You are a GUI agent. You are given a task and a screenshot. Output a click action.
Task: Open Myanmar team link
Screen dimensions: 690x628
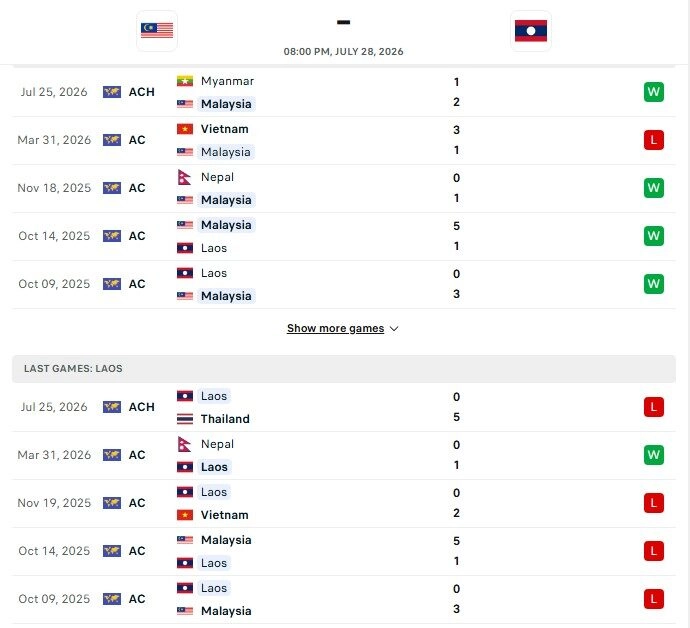click(227, 81)
